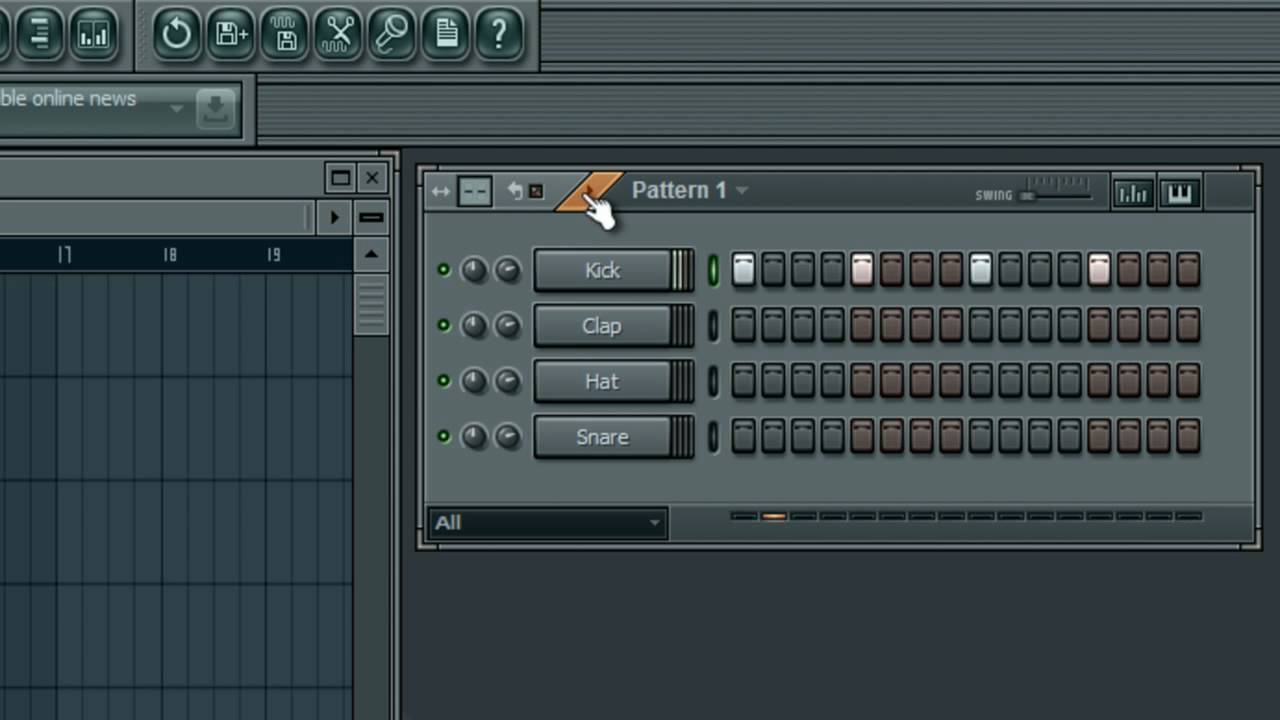Mute the Hat channel via green LED

[443, 381]
